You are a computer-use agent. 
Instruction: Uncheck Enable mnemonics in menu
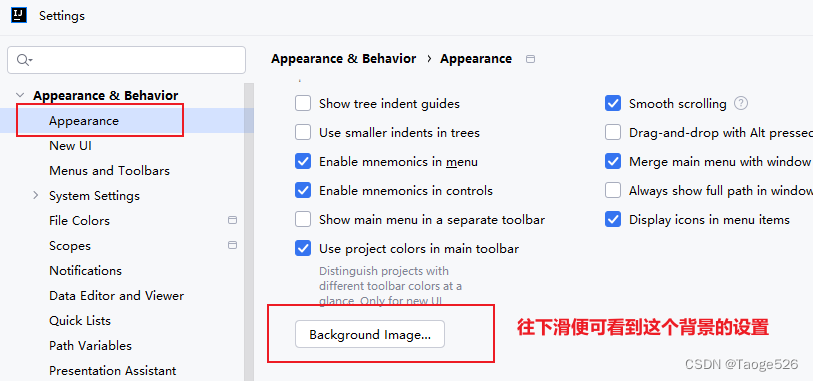pos(303,162)
